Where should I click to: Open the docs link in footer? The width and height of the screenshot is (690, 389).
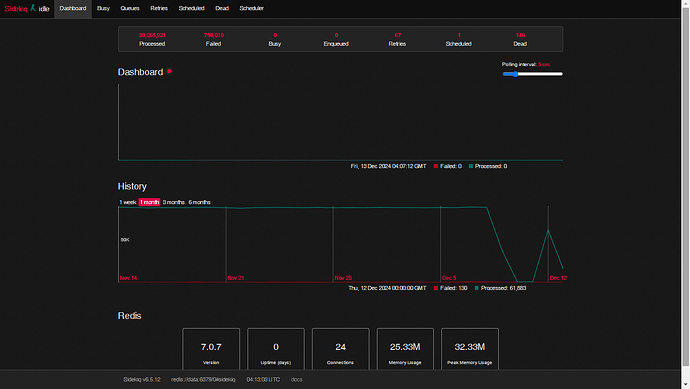click(297, 379)
